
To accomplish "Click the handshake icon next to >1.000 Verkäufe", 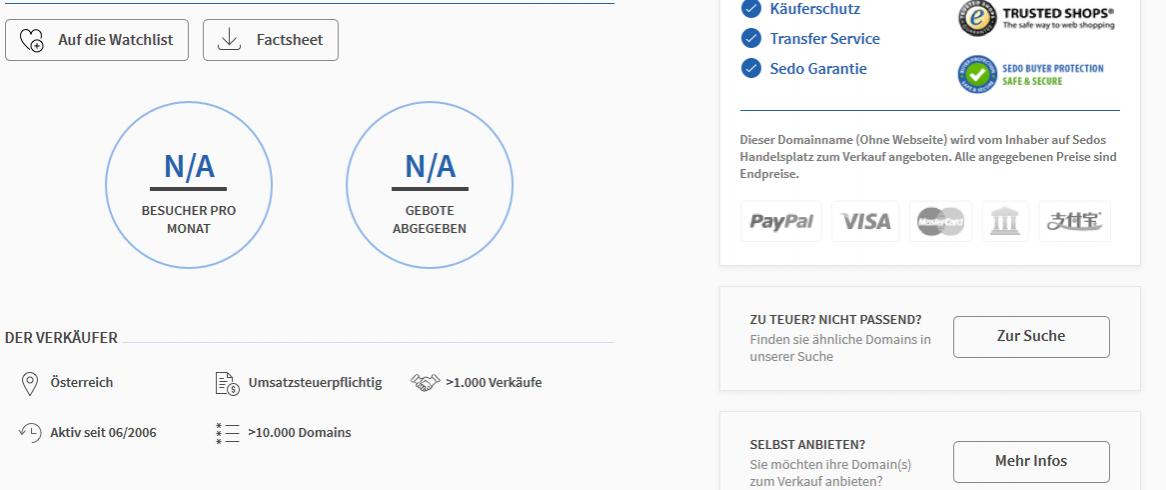I will (x=425, y=383).
